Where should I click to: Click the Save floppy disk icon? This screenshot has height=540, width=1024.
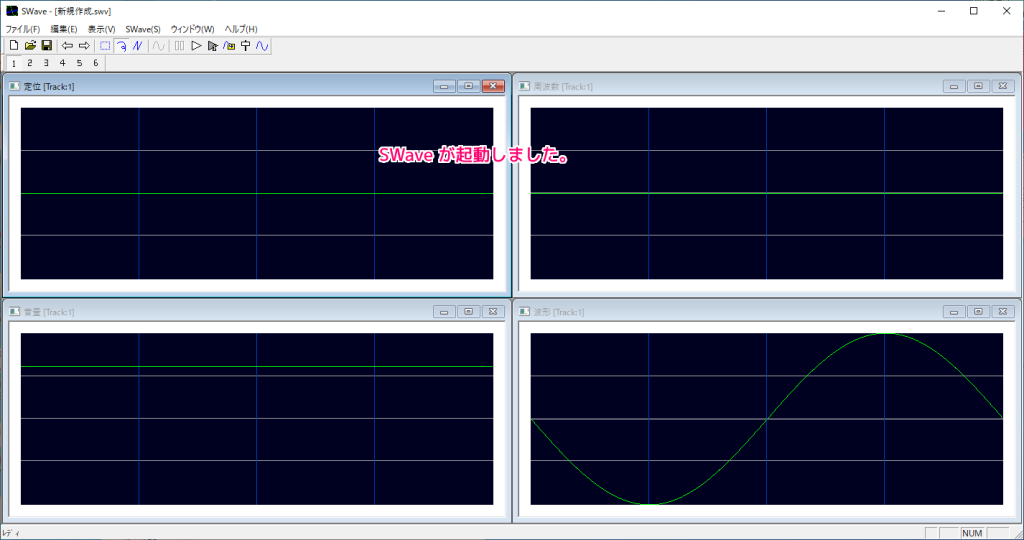(x=46, y=46)
